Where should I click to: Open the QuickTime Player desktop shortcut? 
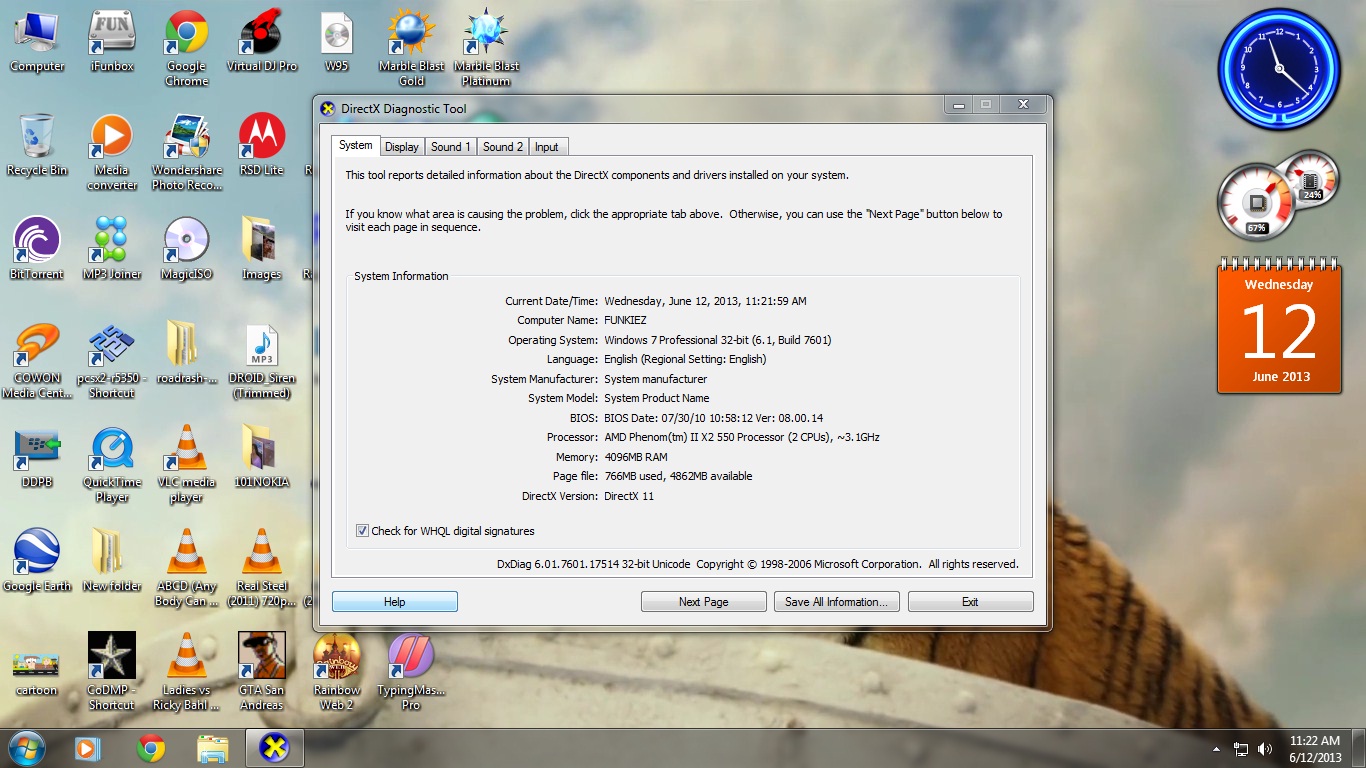tap(112, 452)
